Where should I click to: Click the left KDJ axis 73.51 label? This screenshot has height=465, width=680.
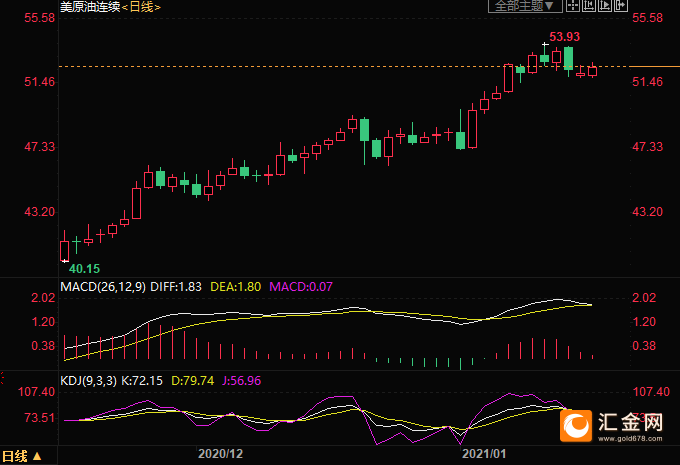[x=40, y=418]
